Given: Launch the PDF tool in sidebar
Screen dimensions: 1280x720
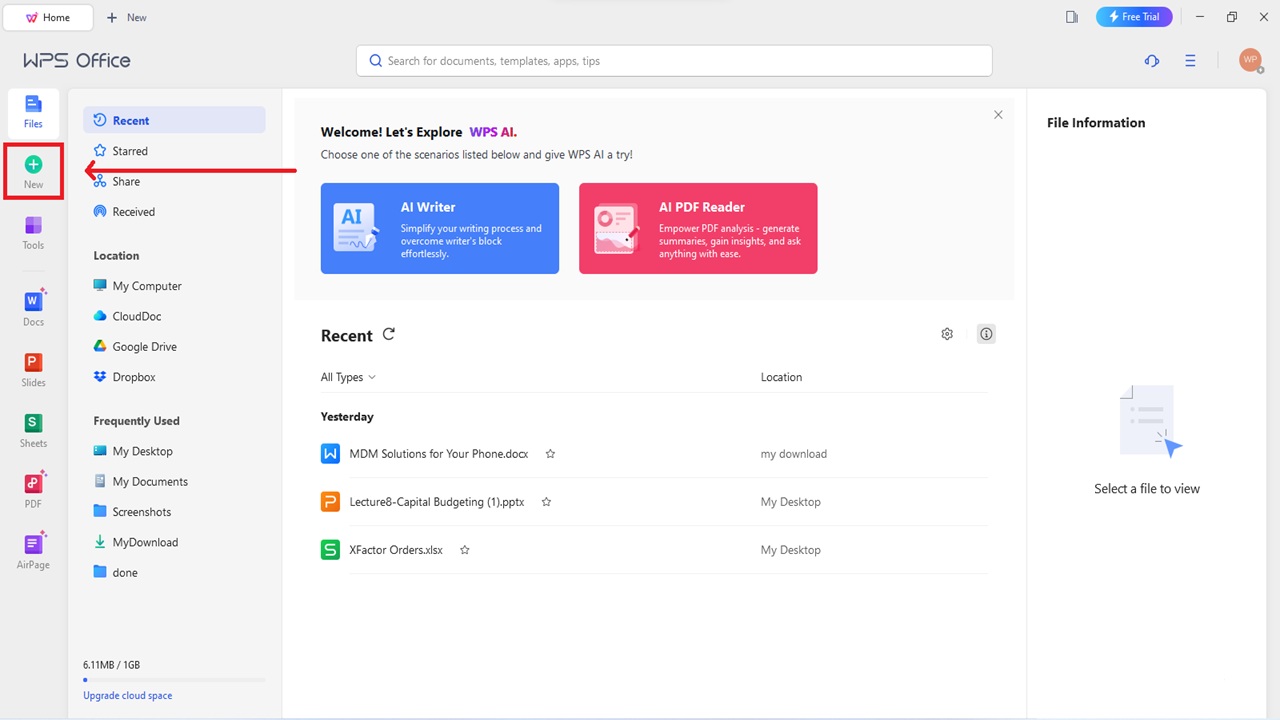Looking at the screenshot, I should (33, 492).
